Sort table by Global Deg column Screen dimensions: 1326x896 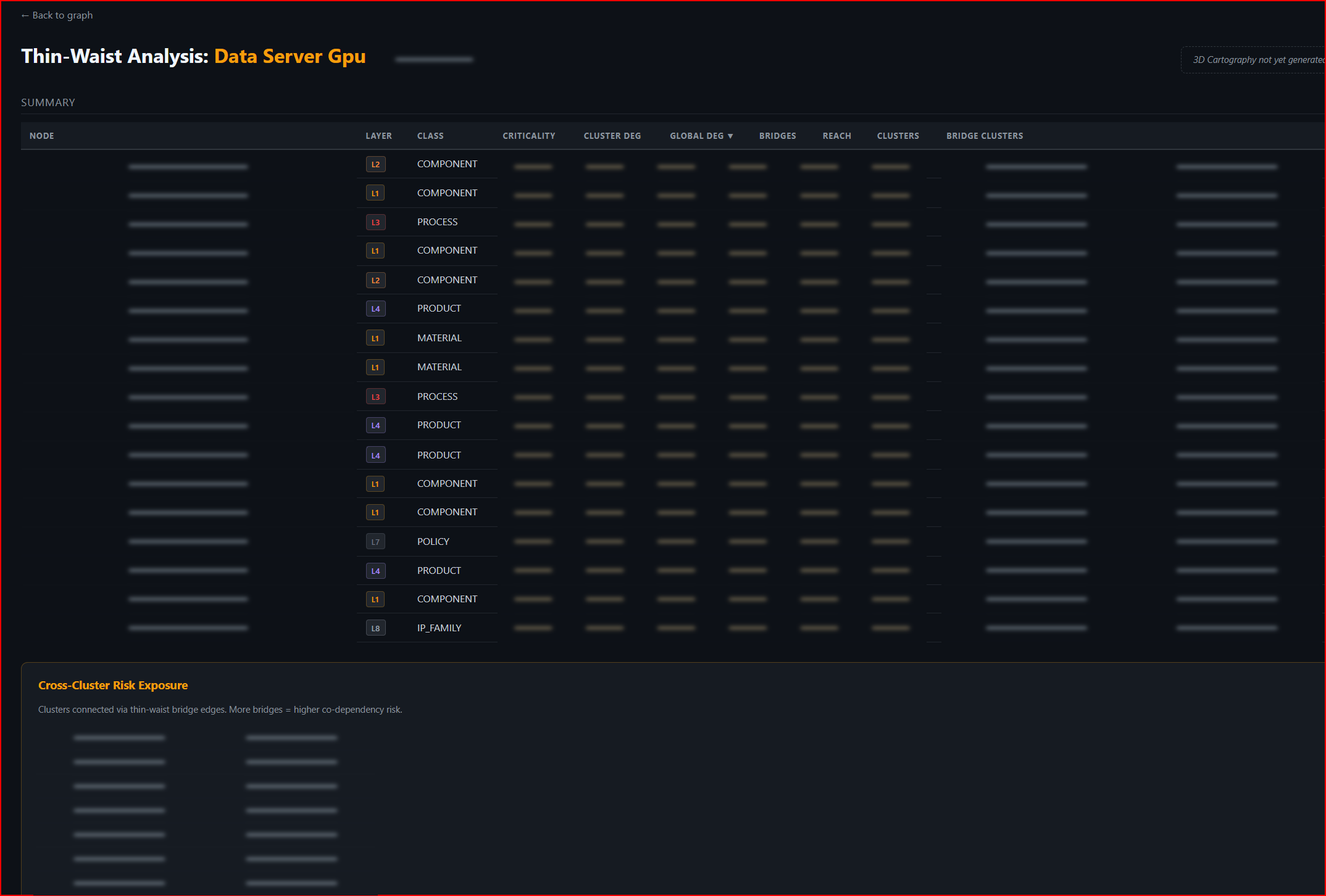tap(701, 136)
